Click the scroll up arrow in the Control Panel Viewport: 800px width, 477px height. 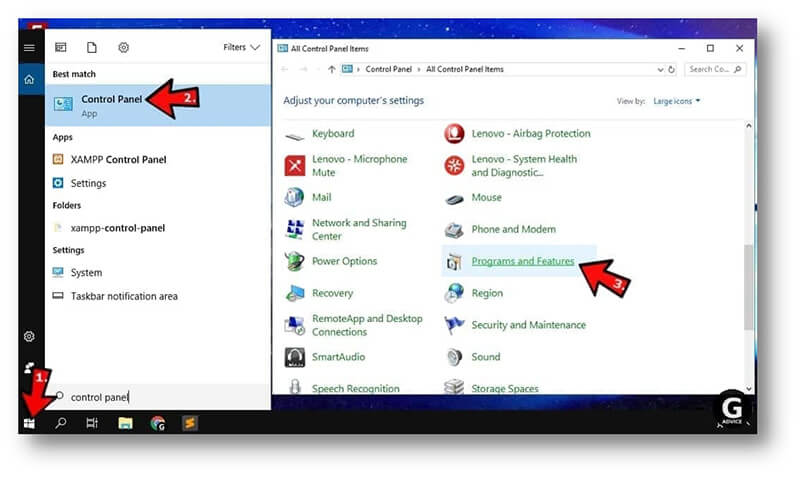[748, 125]
